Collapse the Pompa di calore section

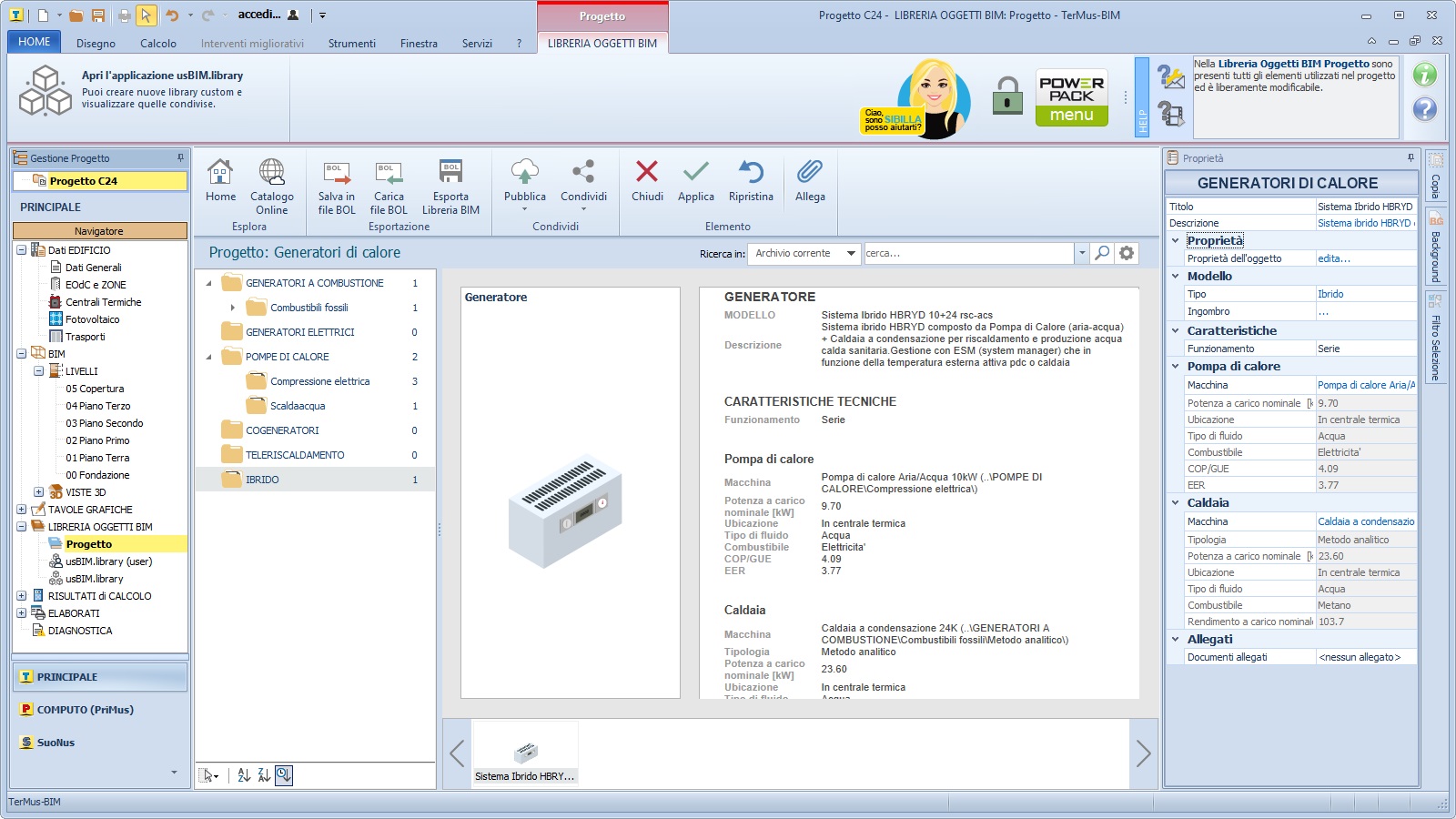1176,367
